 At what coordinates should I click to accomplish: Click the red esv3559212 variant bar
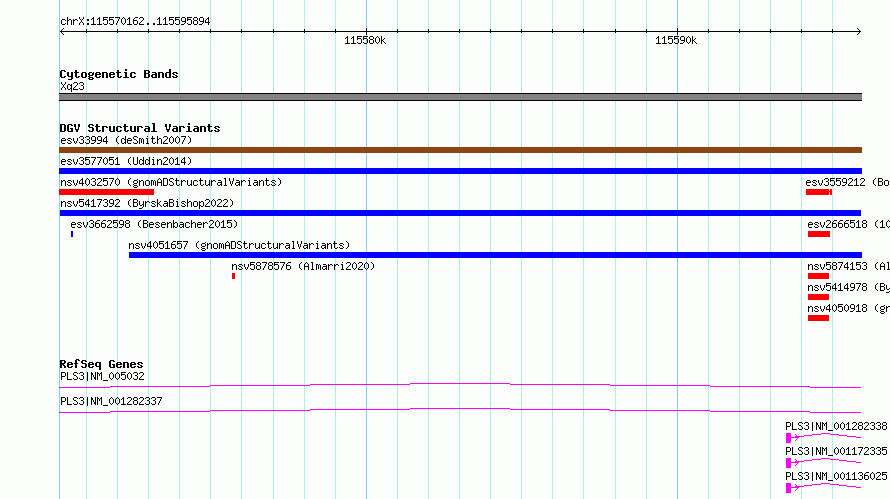click(x=819, y=192)
